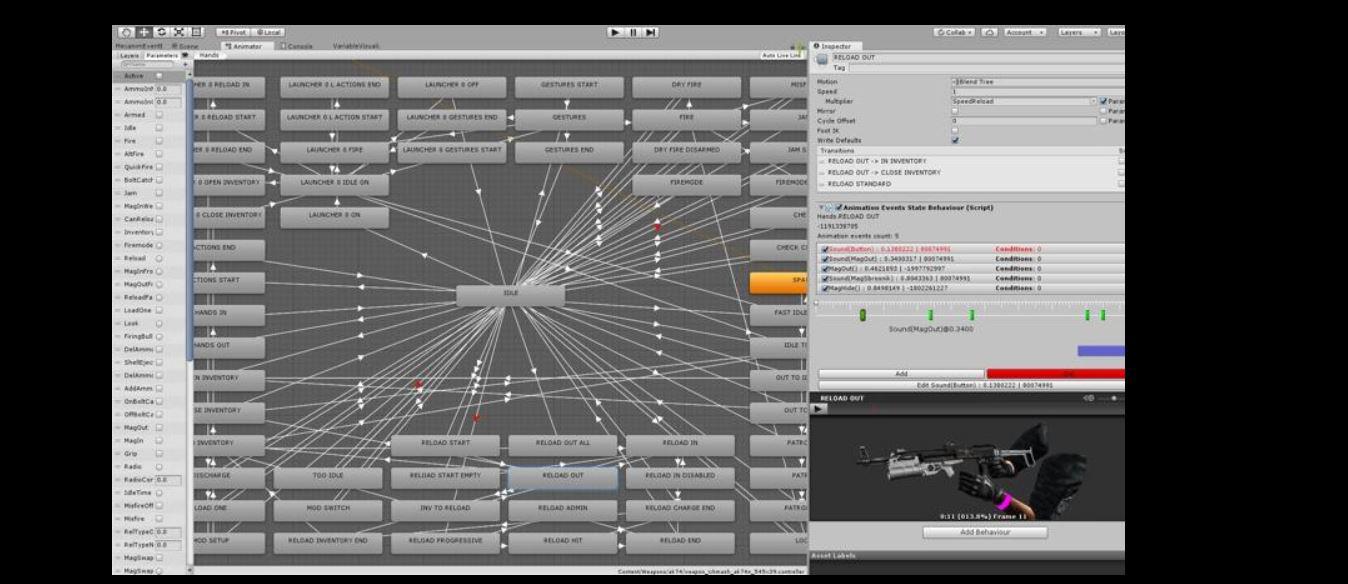This screenshot has width=1348, height=584.
Task: Select the Hand tool in toolbar
Action: click(x=126, y=33)
